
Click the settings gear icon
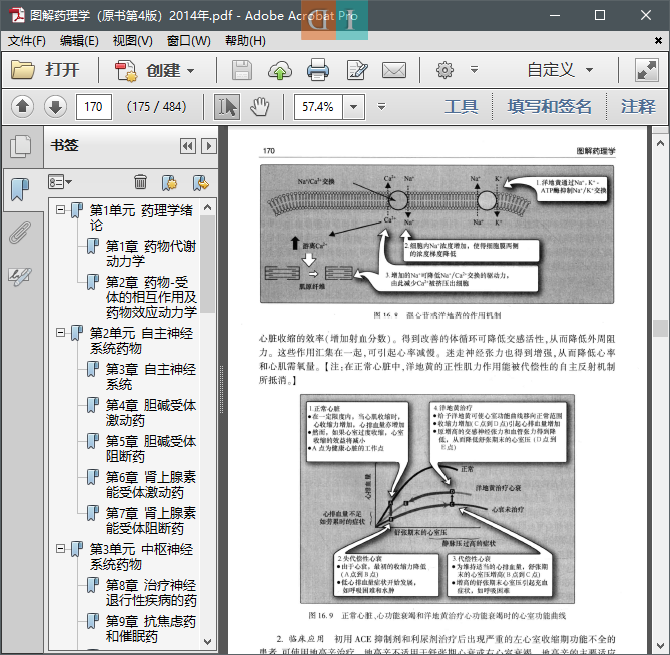pos(445,70)
